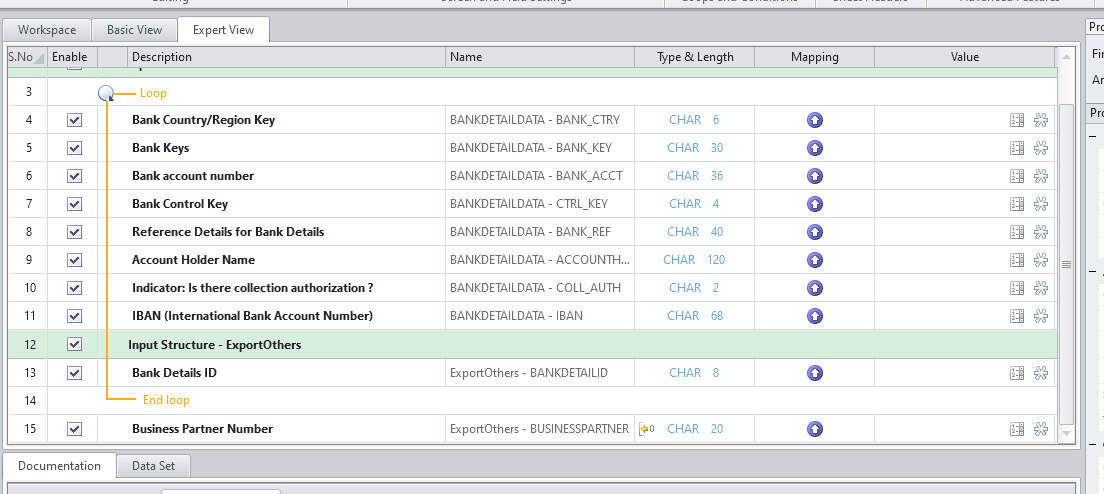
Task: Select the End loop label
Action: pos(166,400)
